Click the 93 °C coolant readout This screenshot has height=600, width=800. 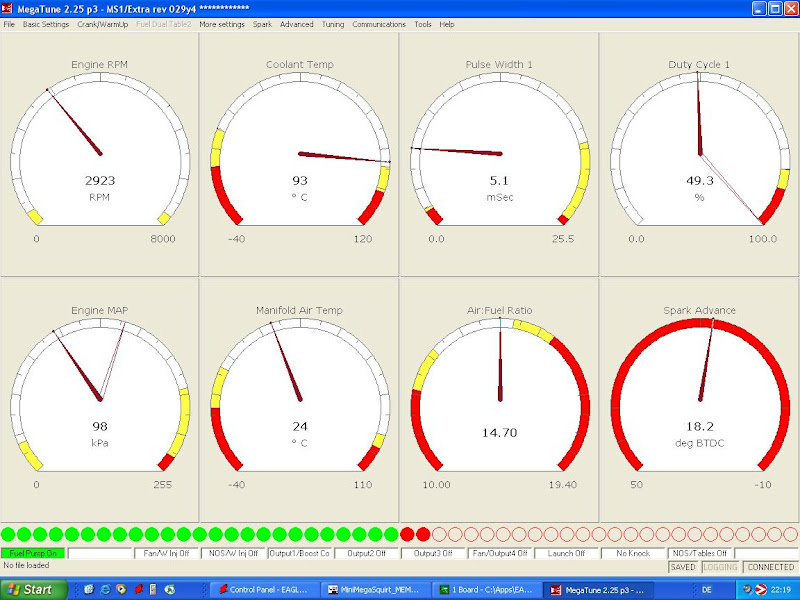299,181
